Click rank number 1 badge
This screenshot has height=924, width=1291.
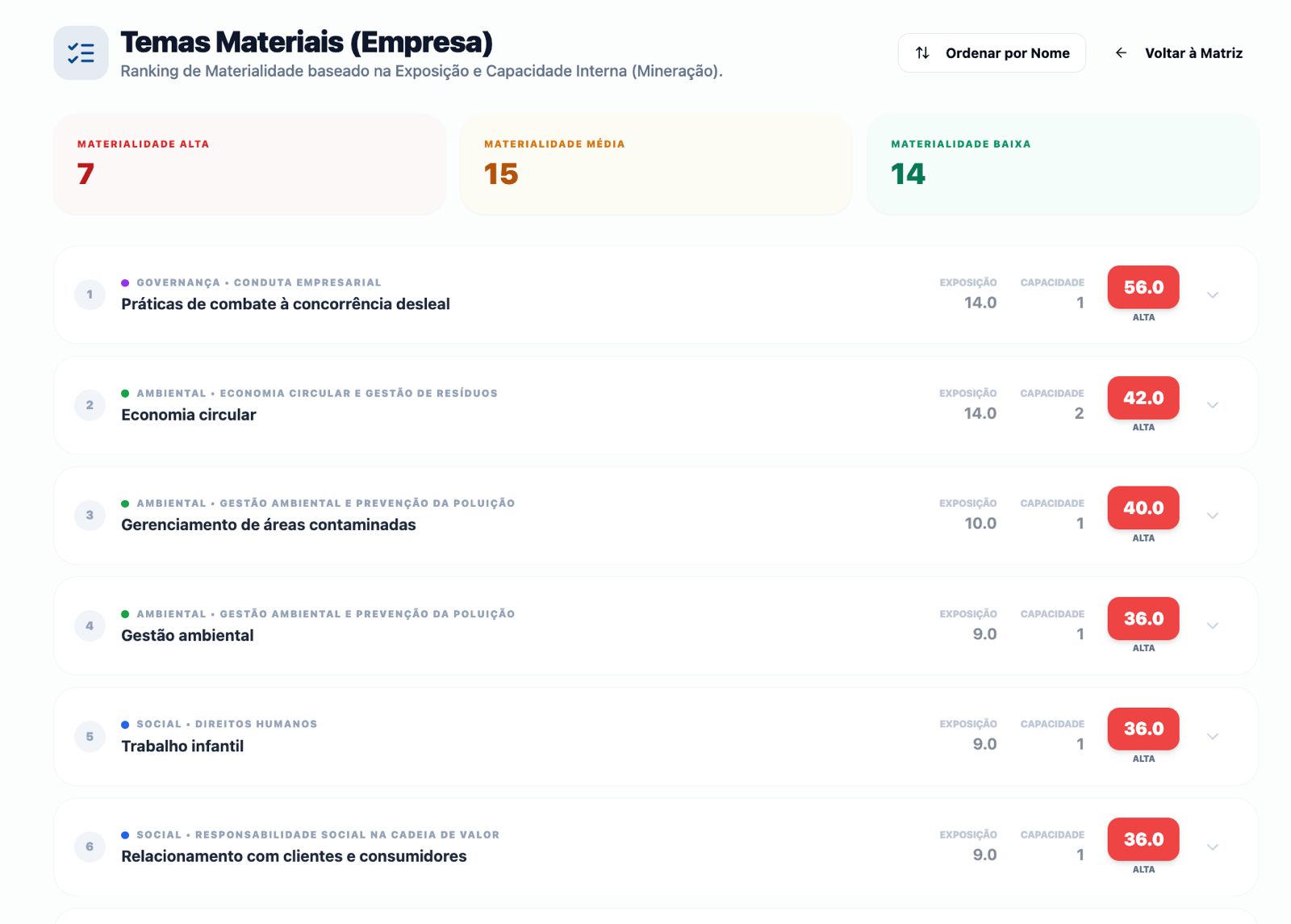pos(90,295)
